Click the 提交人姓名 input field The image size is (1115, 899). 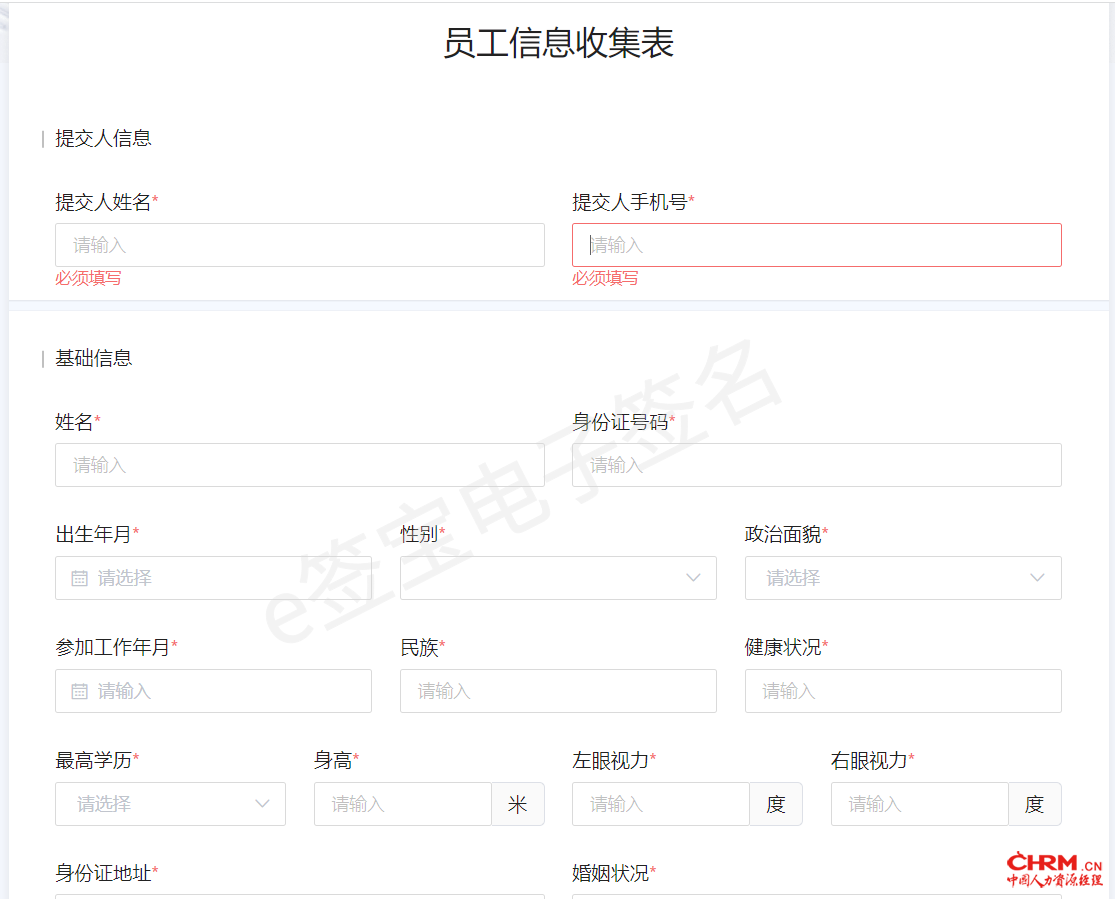(300, 245)
